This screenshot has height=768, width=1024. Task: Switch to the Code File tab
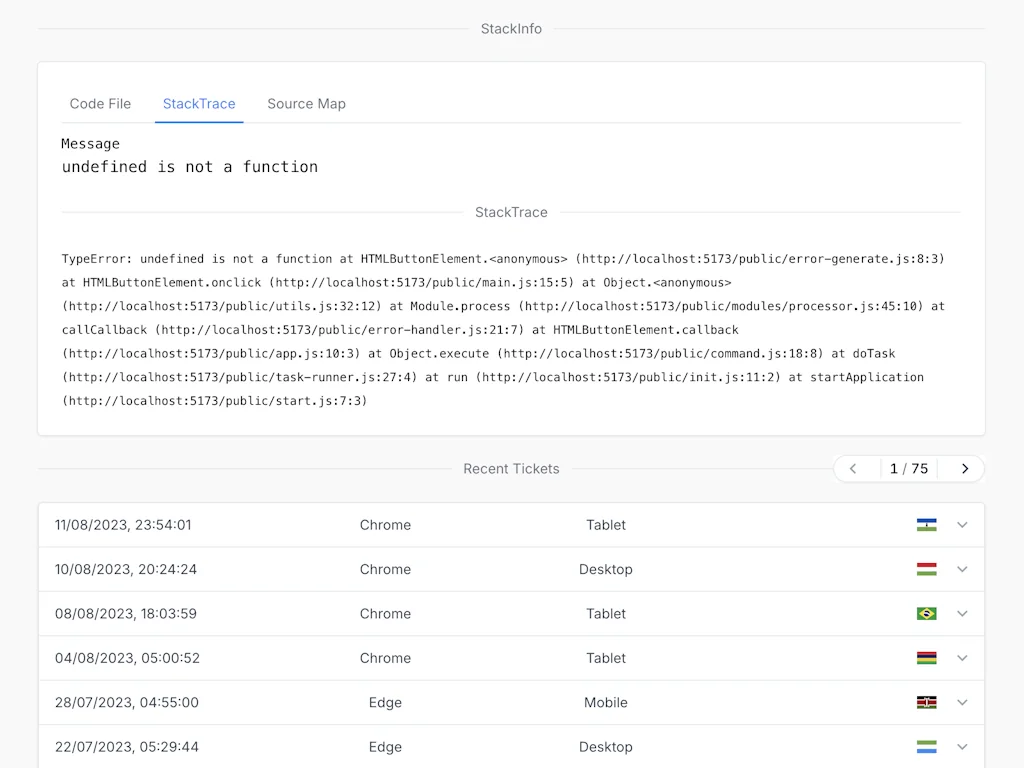(x=100, y=104)
